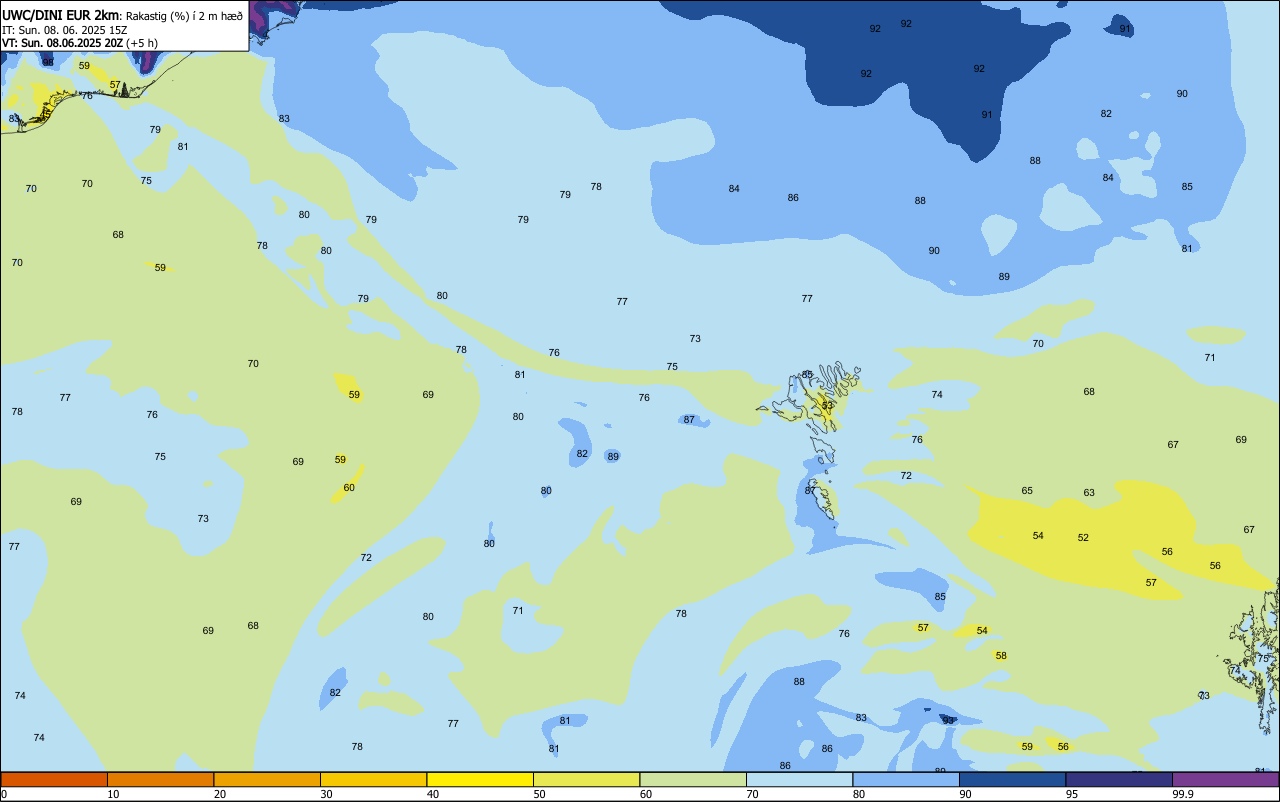Click the legend tick label "10"
The height and width of the screenshot is (802, 1280).
(x=113, y=794)
